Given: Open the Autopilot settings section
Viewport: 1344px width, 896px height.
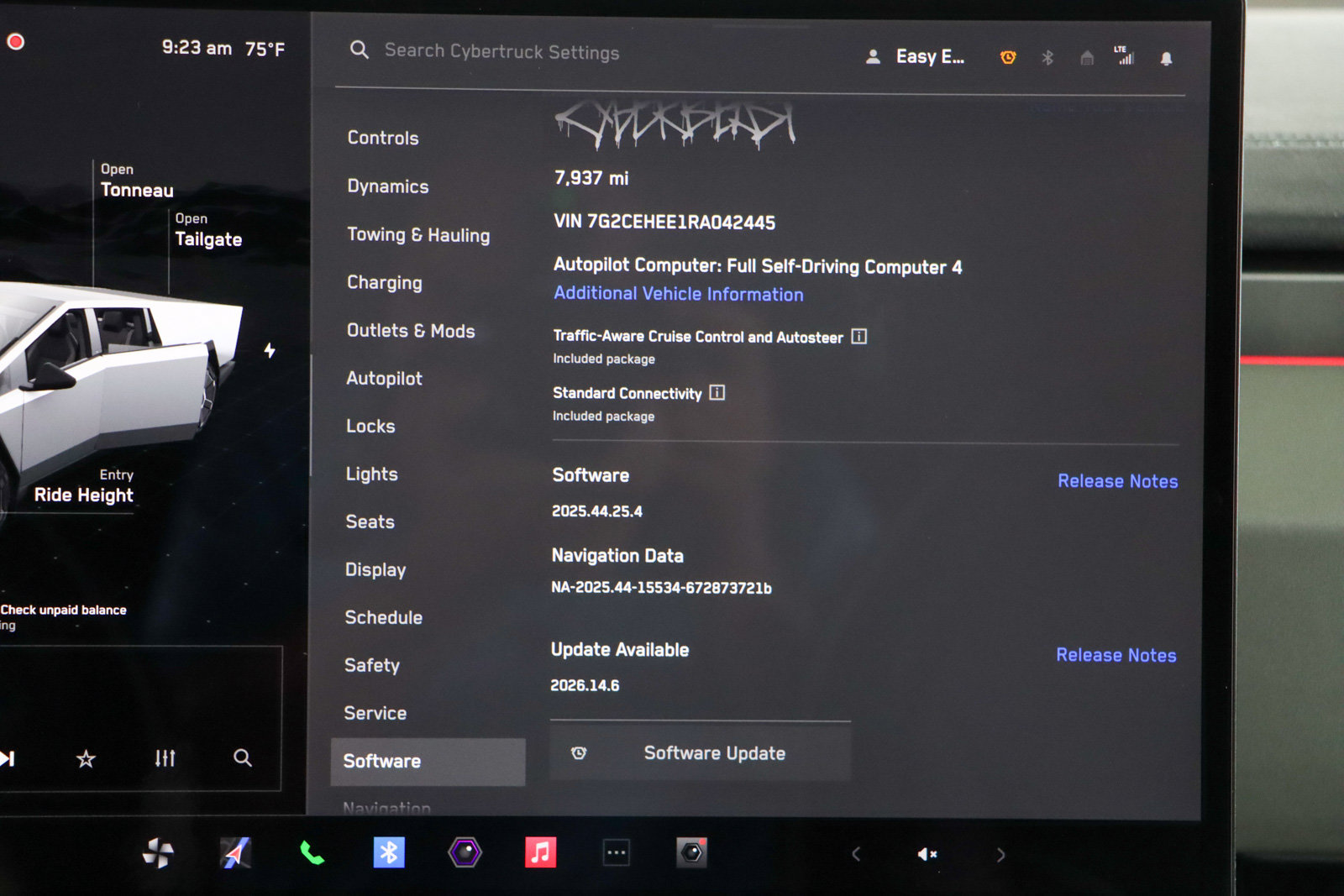Looking at the screenshot, I should tap(384, 379).
